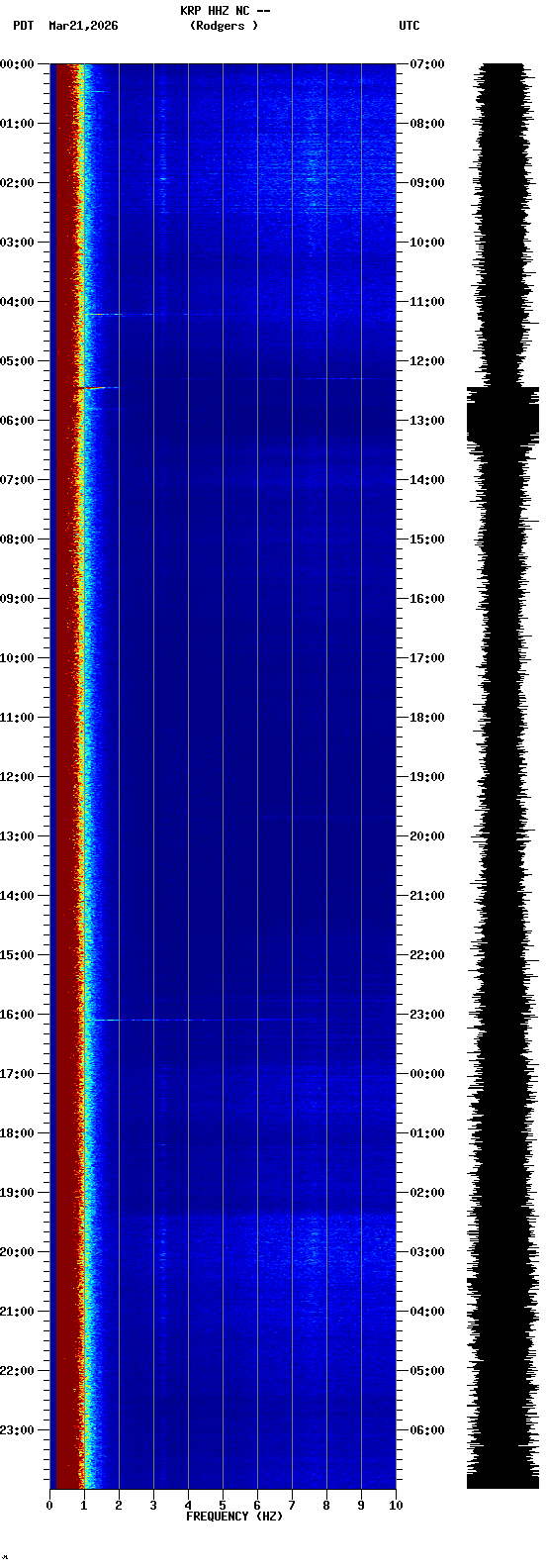Click the PDT "23:00" time label
The height and width of the screenshot is (1568, 546).
[x=18, y=1430]
